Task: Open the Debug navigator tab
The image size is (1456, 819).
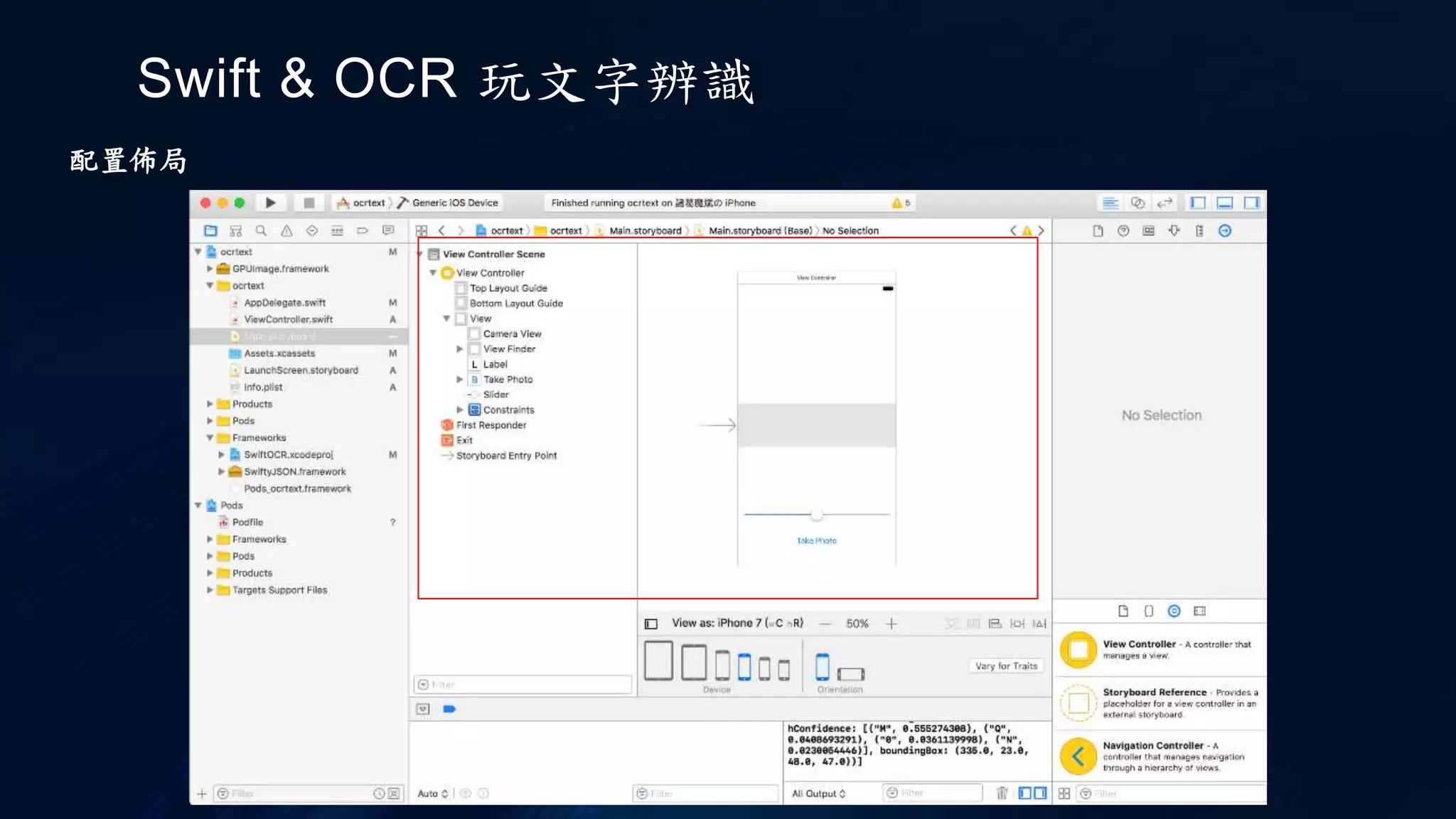Action: 337,230
